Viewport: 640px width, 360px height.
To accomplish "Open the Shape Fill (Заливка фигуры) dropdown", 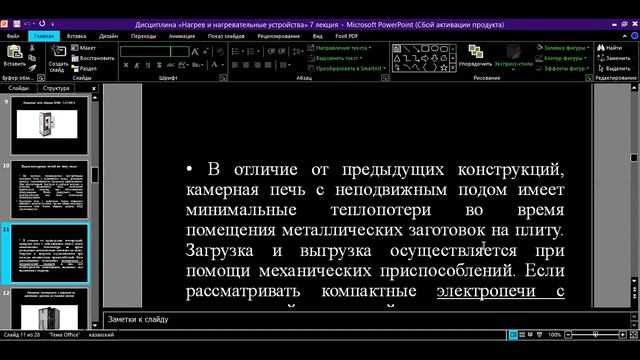I will pos(563,48).
